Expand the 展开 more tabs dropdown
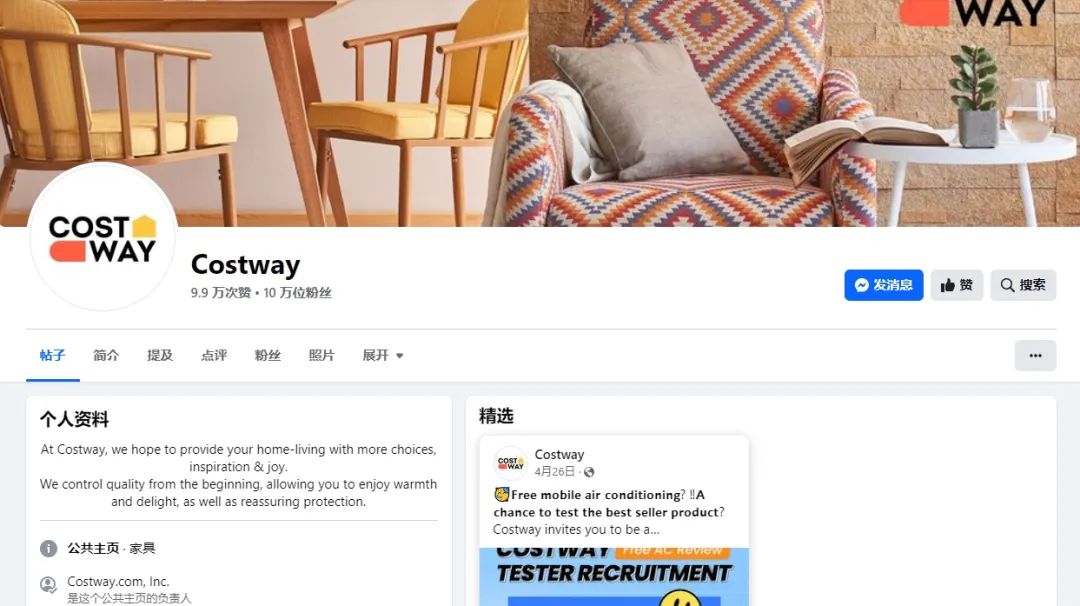 383,355
